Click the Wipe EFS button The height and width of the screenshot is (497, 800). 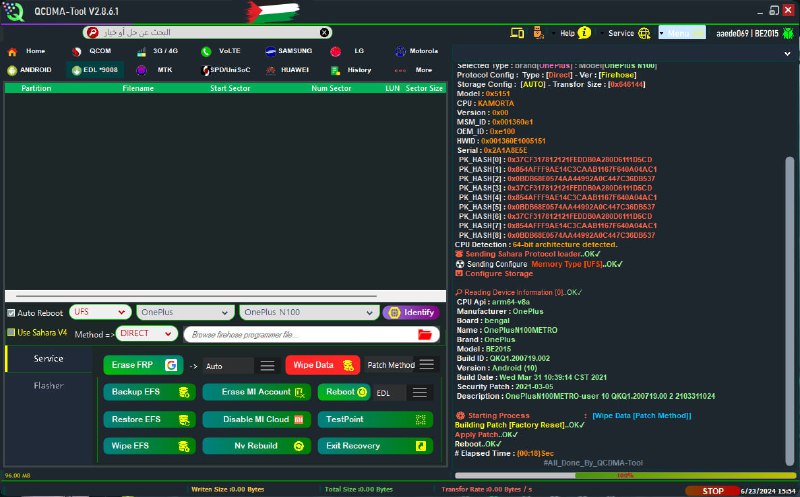(x=149, y=446)
